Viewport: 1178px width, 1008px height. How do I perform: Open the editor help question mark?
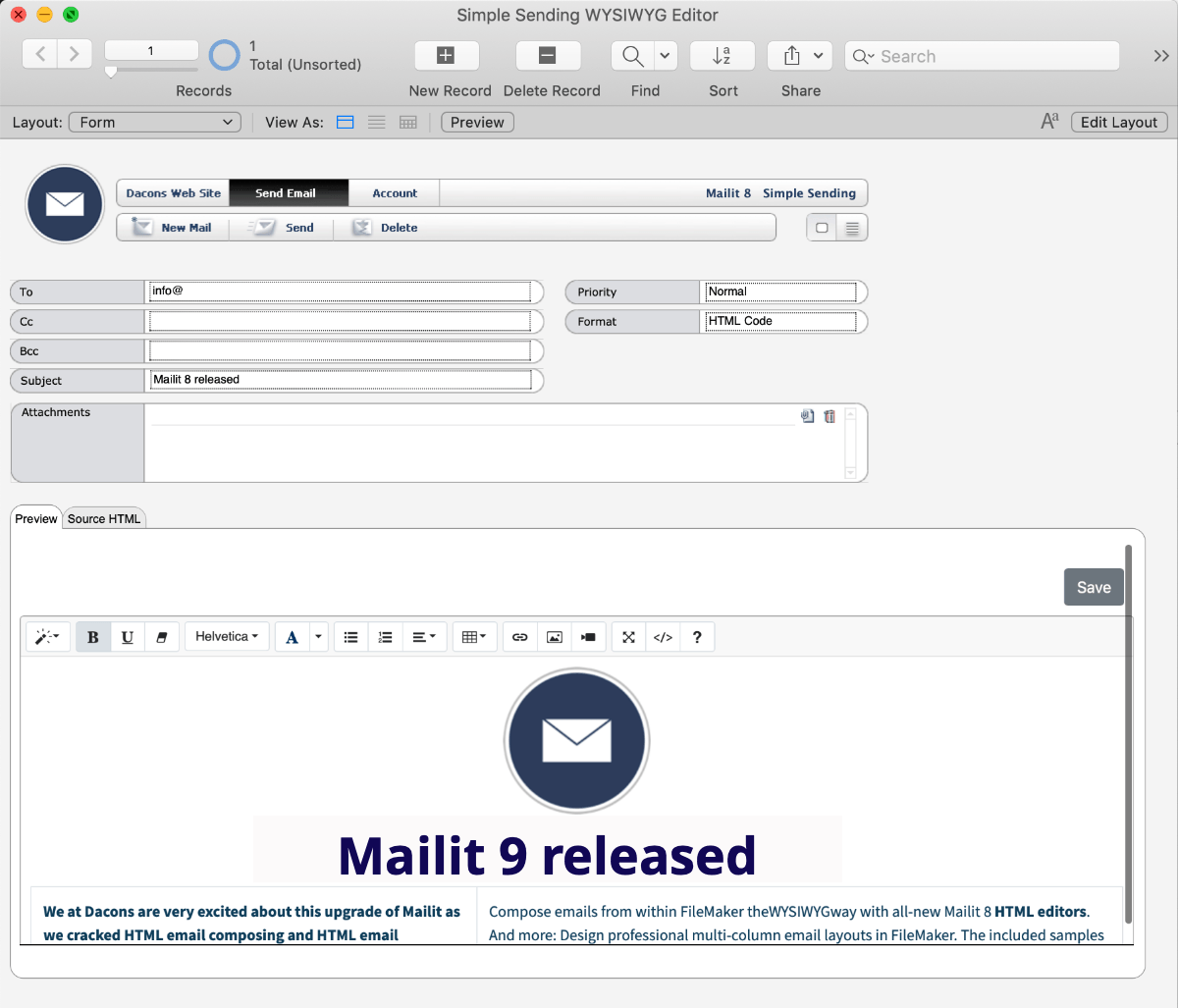(697, 637)
